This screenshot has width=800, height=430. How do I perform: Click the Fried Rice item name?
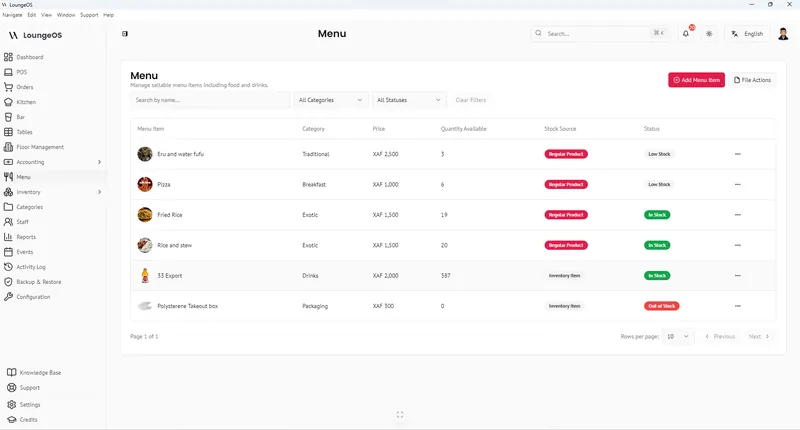coord(170,215)
